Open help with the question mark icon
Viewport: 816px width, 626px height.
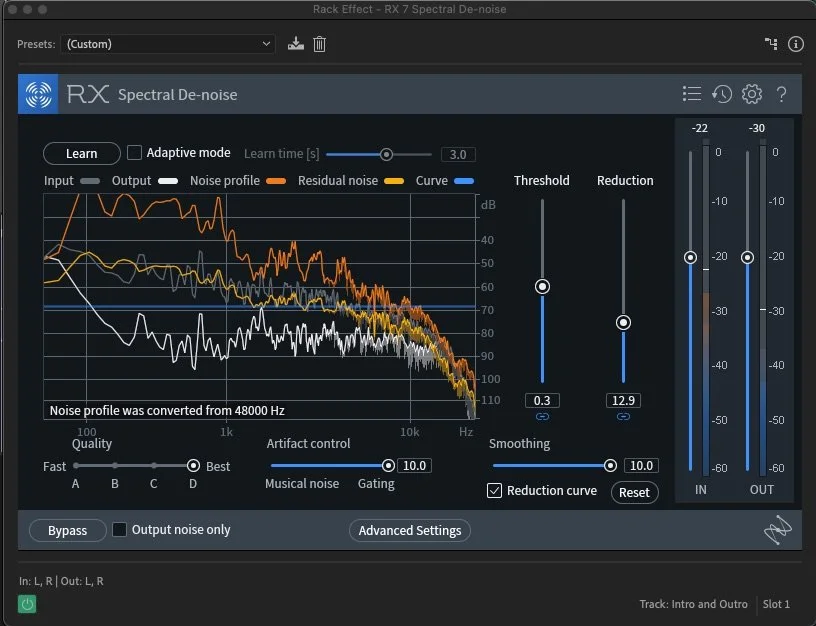click(x=781, y=94)
